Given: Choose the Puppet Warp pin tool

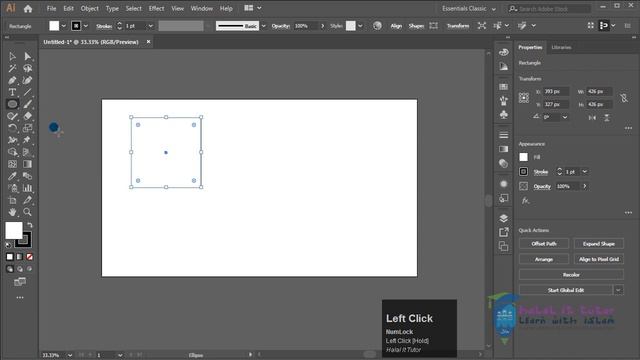Looking at the screenshot, I should click(x=27, y=140).
